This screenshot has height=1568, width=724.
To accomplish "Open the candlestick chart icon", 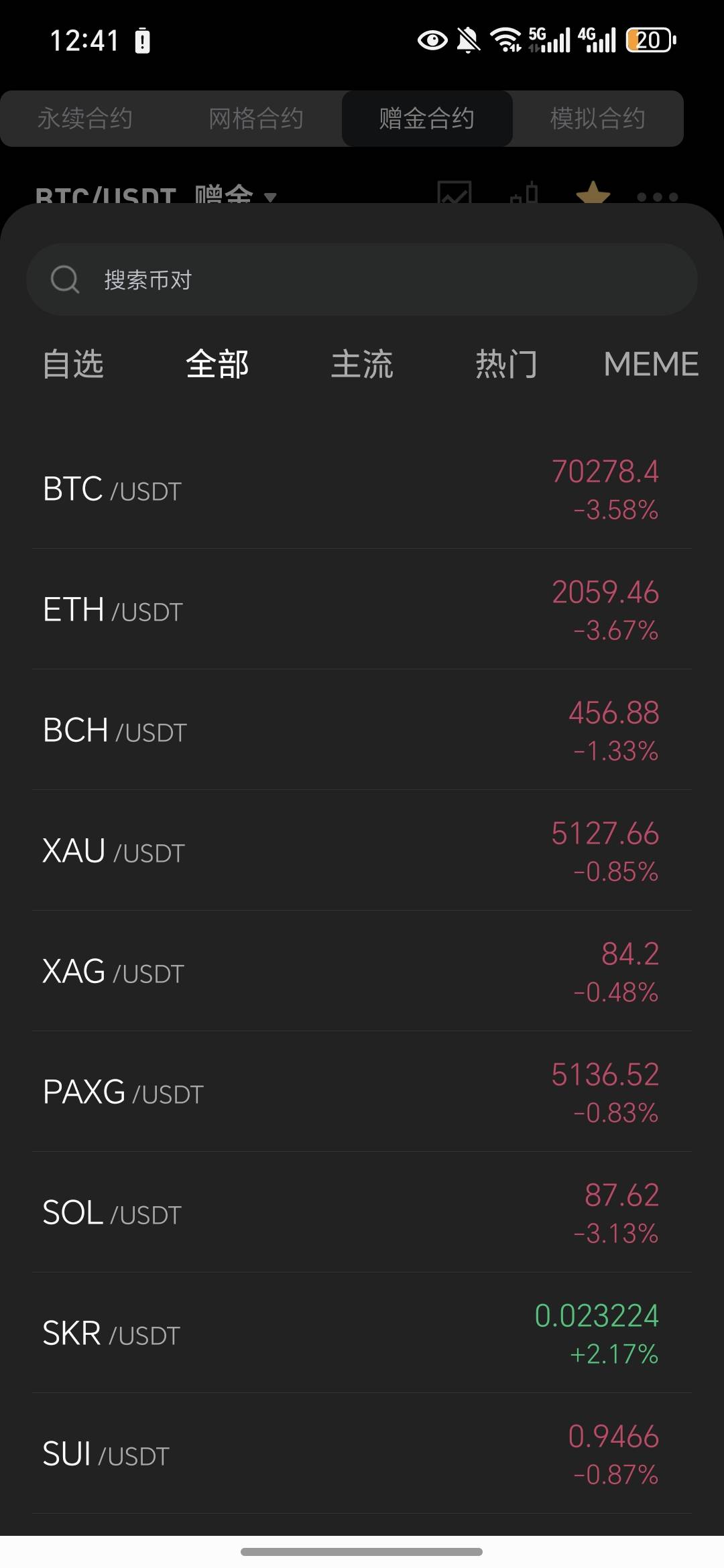I will (525, 194).
